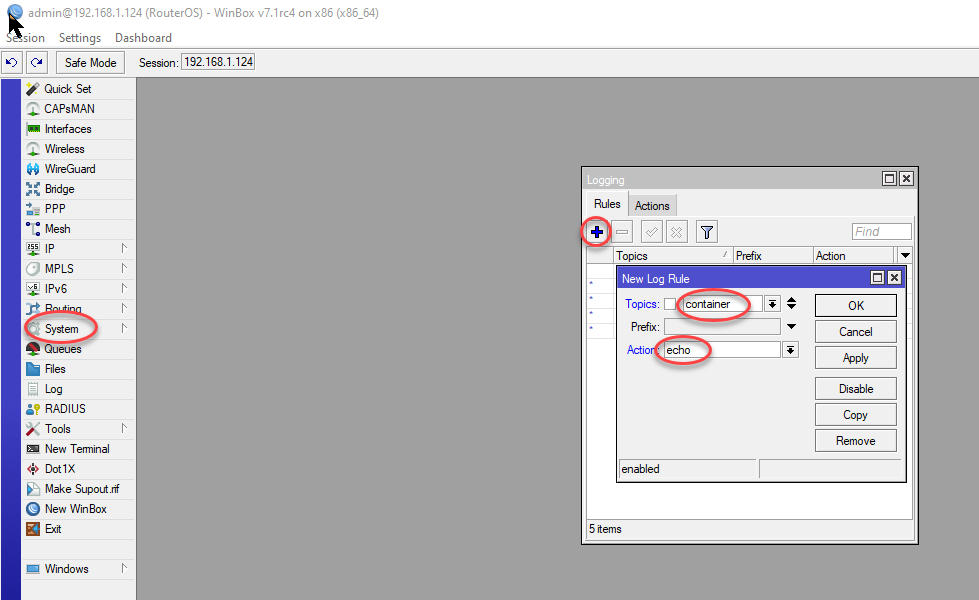Image resolution: width=979 pixels, height=600 pixels.
Task: Click the Action input field
Action: [722, 350]
